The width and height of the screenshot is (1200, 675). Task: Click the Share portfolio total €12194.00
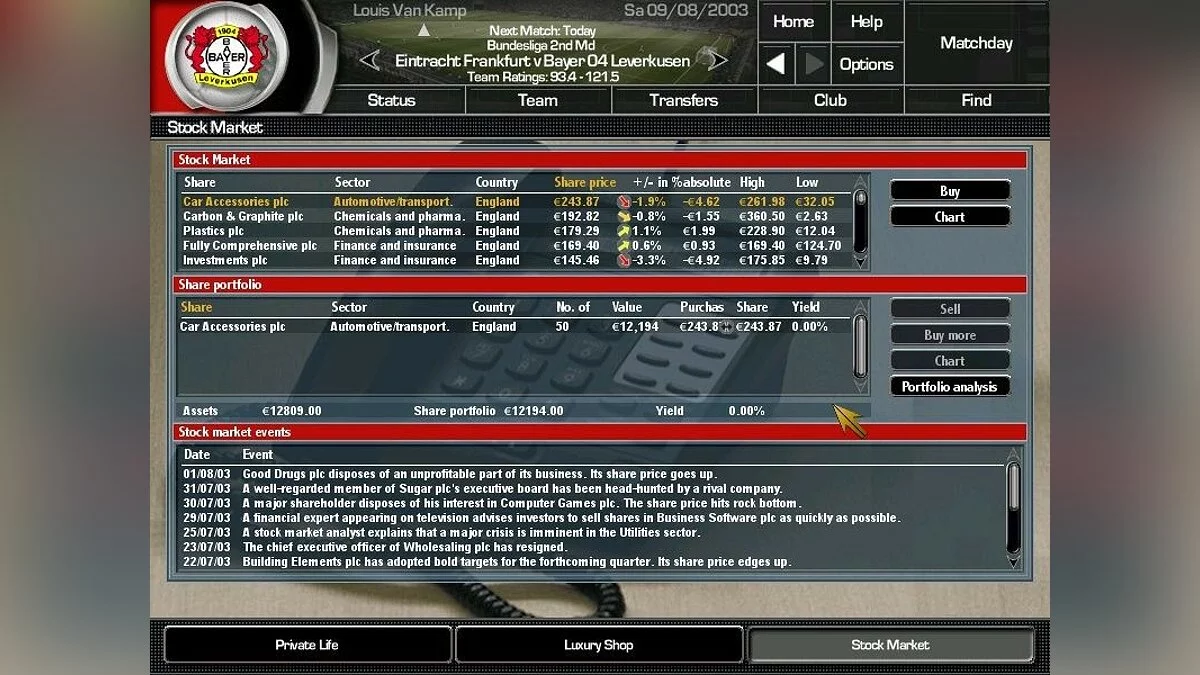[x=533, y=411]
